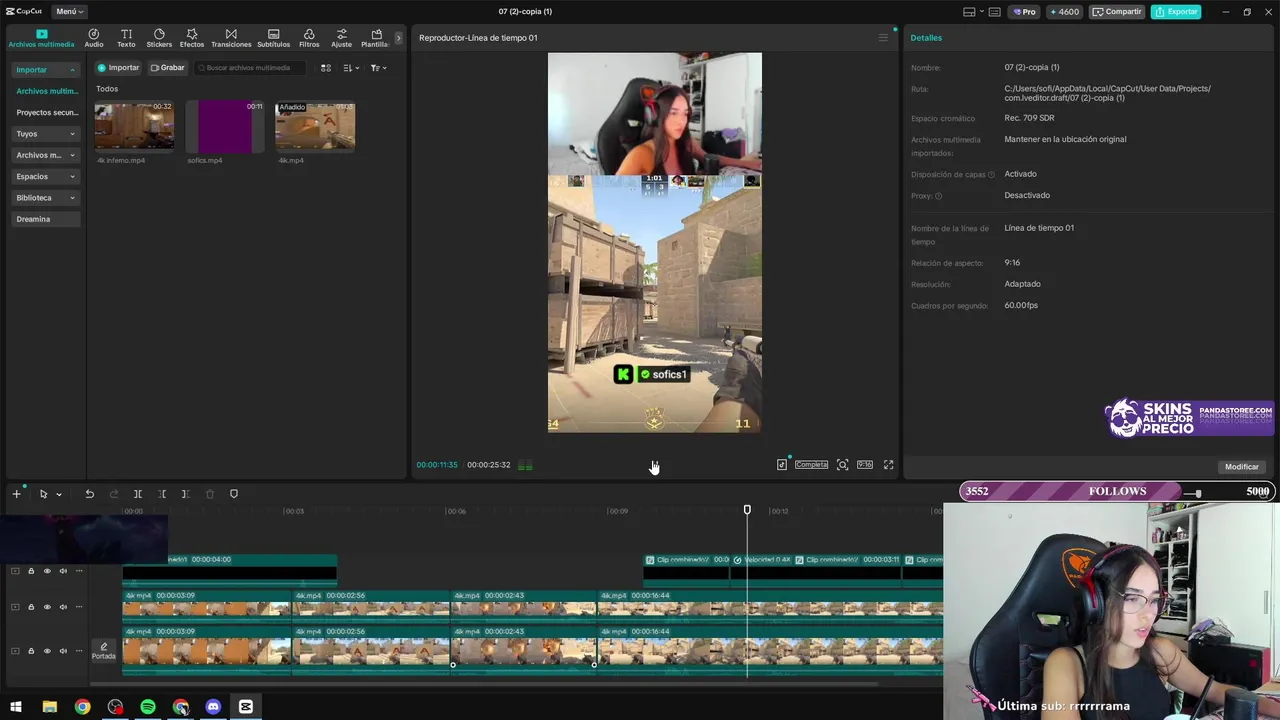Select the 4k inferno.mp4 thumbnail

(x=134, y=126)
